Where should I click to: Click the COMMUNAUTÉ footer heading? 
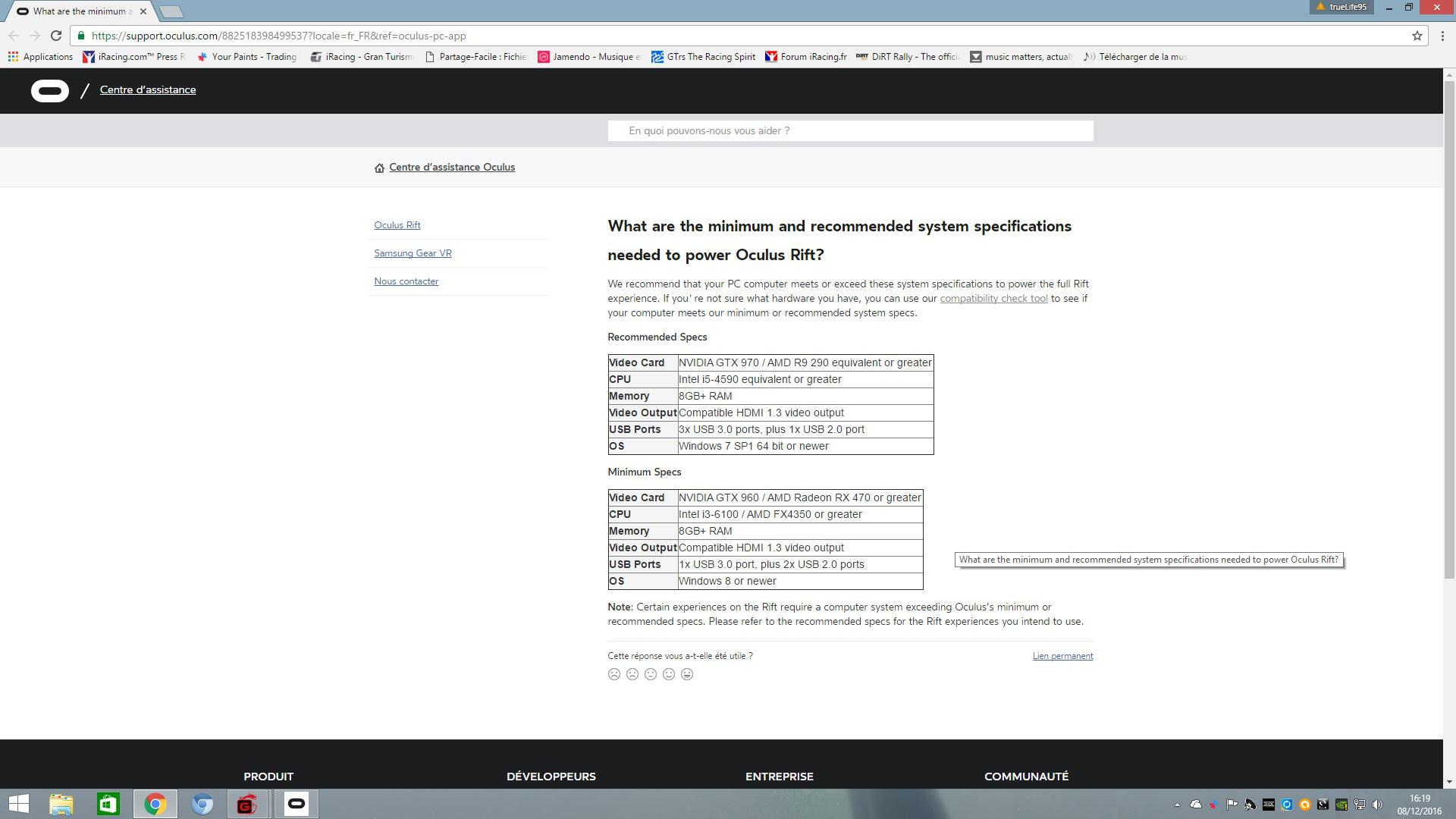coord(1026,777)
